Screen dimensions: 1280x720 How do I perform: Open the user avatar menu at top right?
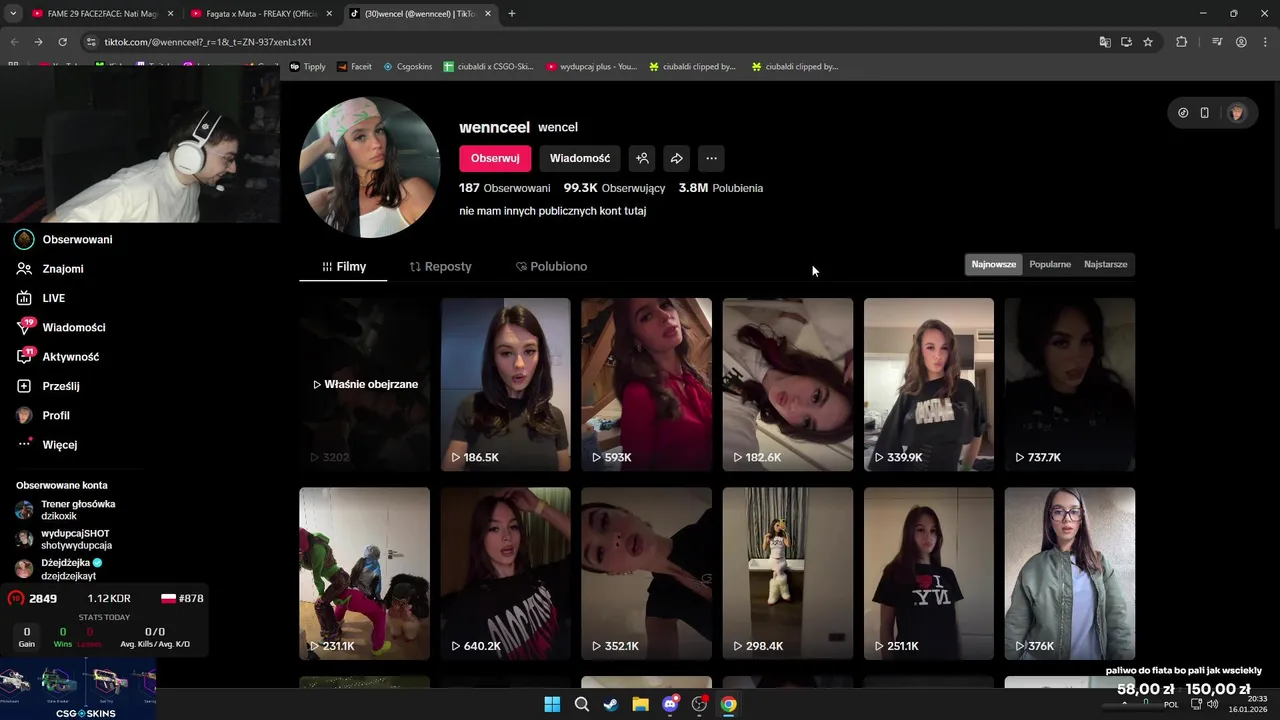[1237, 113]
